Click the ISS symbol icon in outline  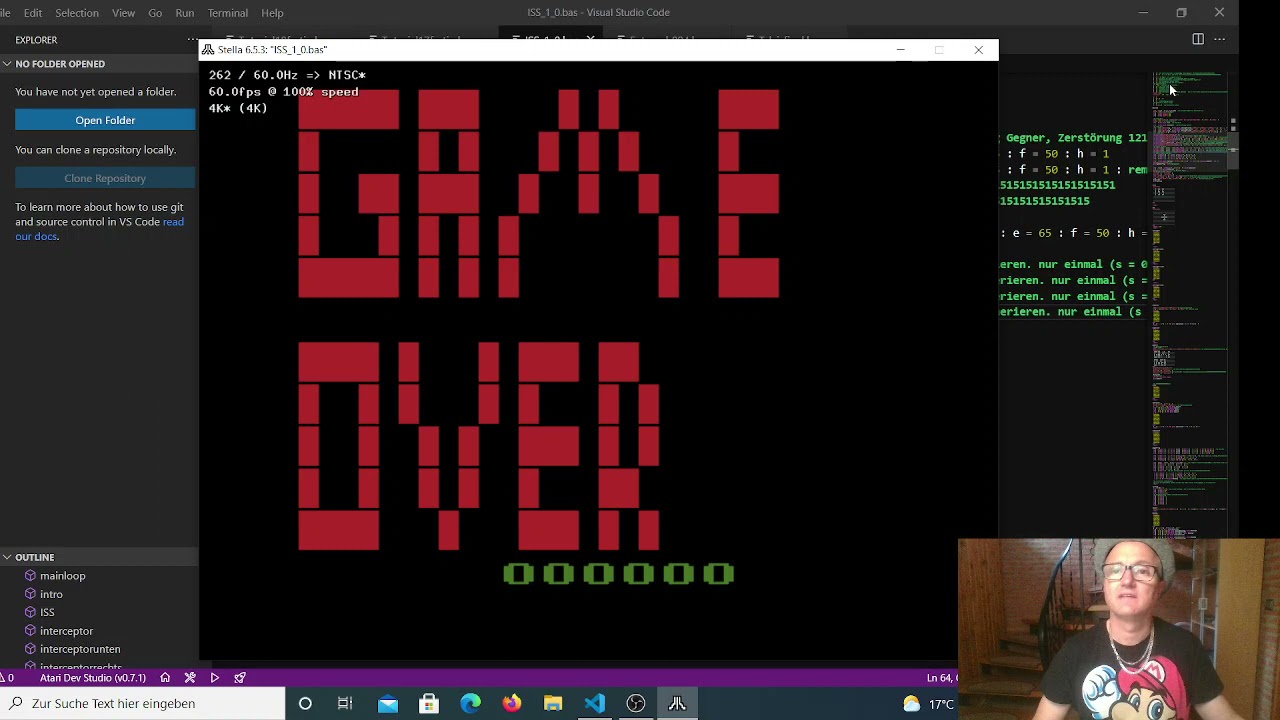pyautogui.click(x=30, y=612)
